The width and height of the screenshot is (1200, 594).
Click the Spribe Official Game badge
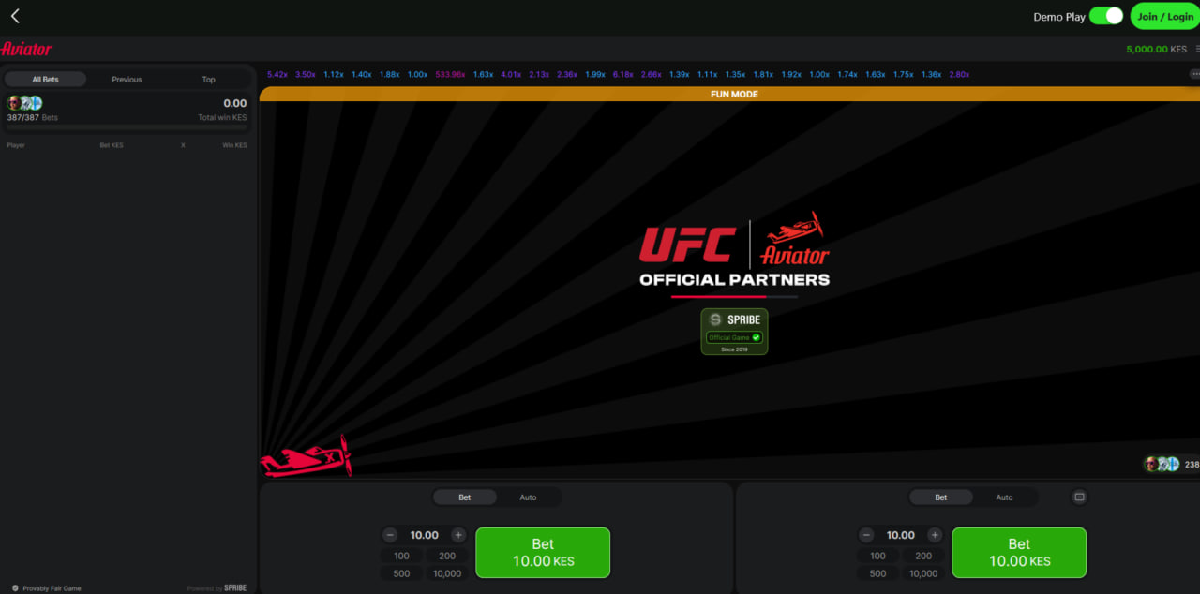point(734,331)
